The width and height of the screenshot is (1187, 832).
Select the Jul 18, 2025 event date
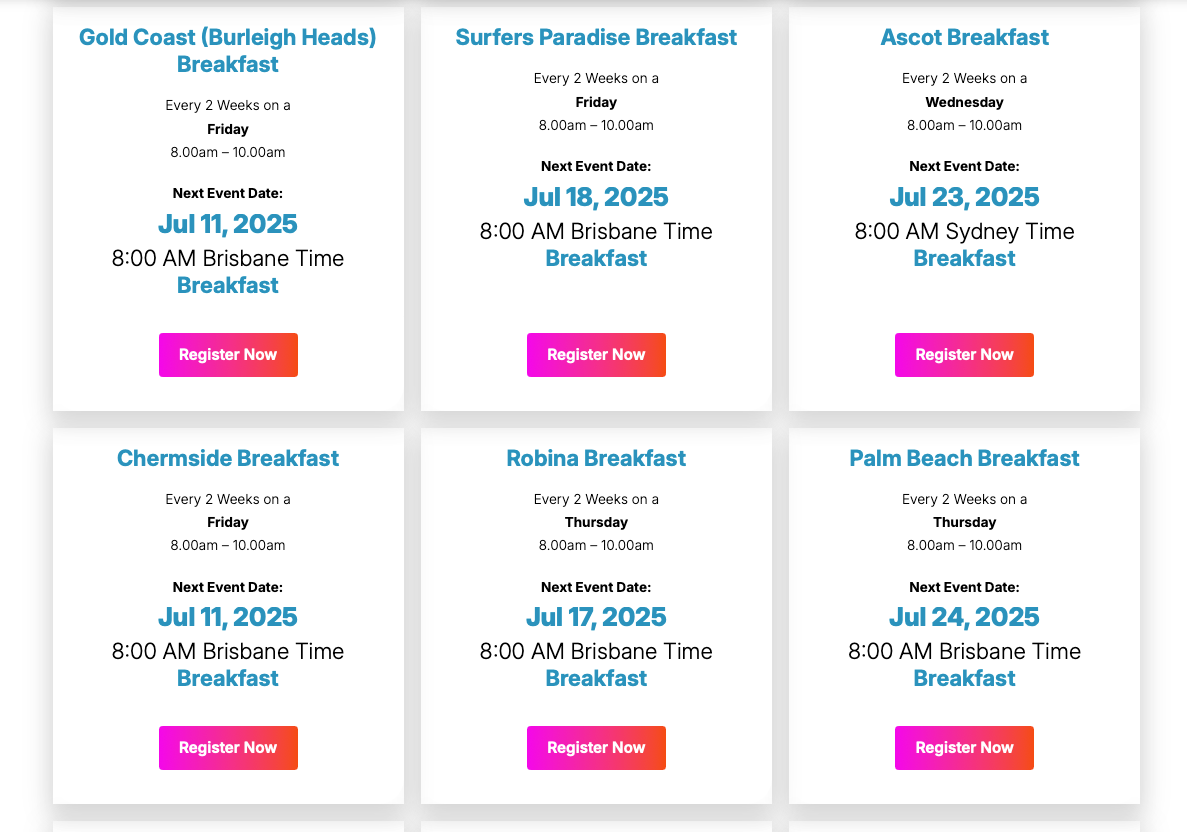pos(596,197)
